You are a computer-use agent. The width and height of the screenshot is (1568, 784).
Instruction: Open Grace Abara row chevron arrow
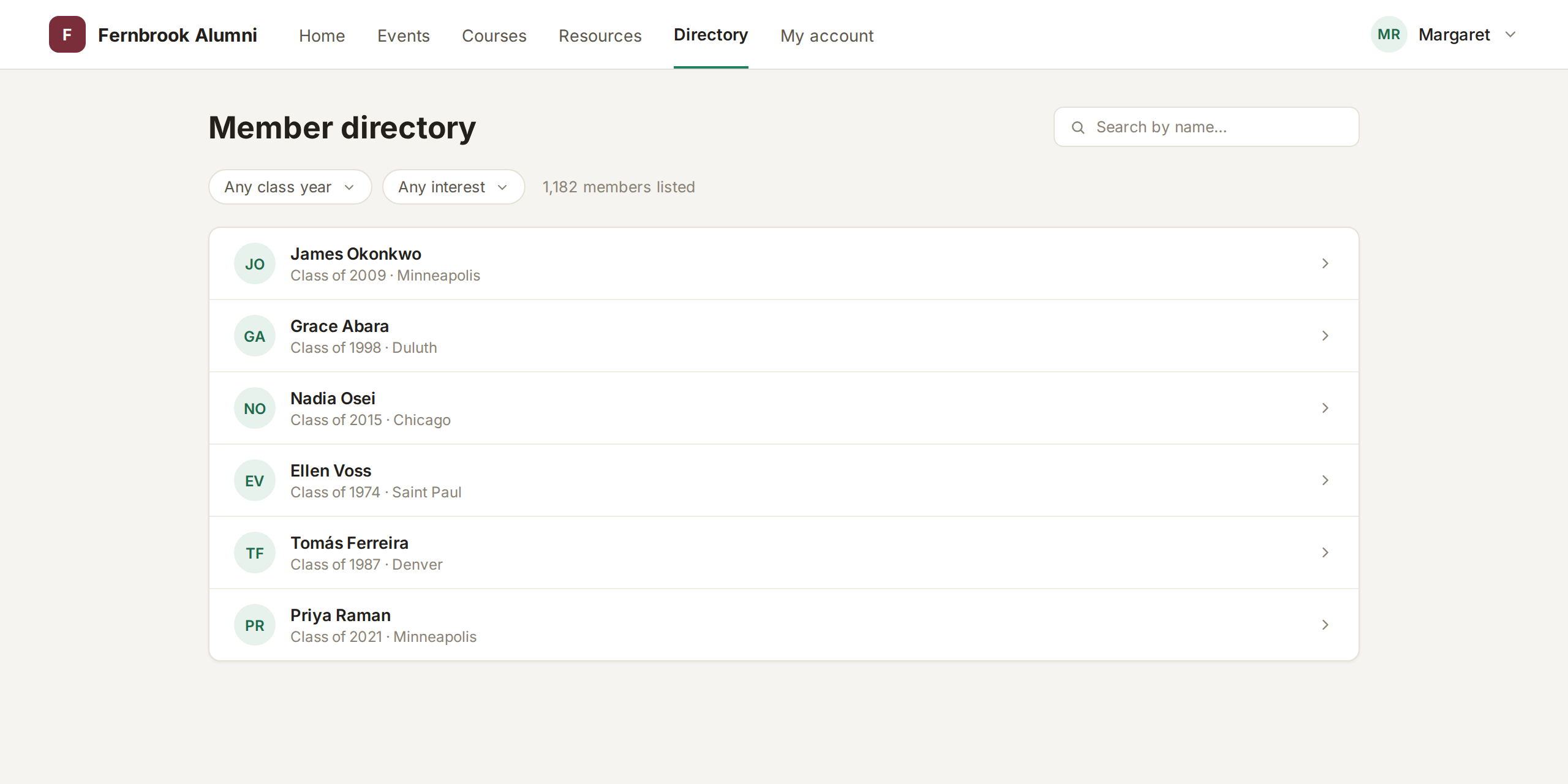tap(1325, 336)
